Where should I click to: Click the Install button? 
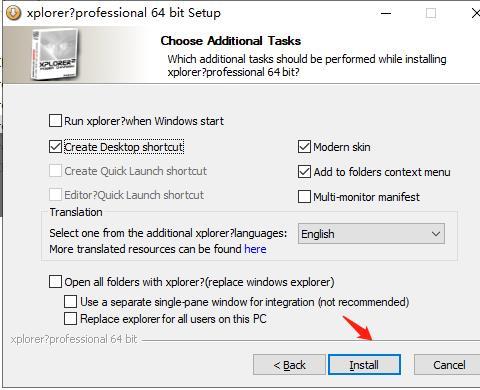[364, 365]
